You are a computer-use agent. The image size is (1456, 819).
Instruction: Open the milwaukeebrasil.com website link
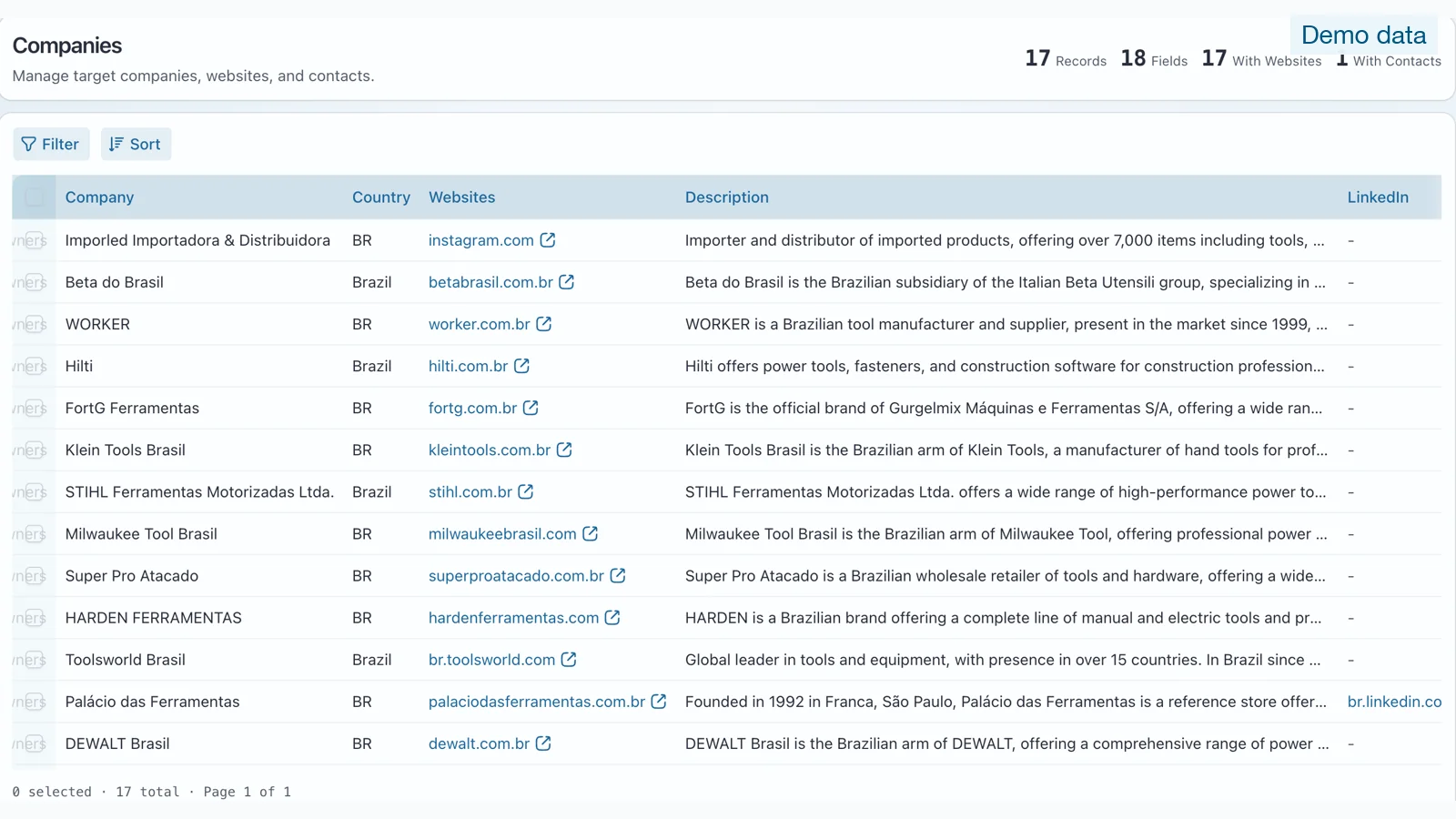[x=502, y=533]
